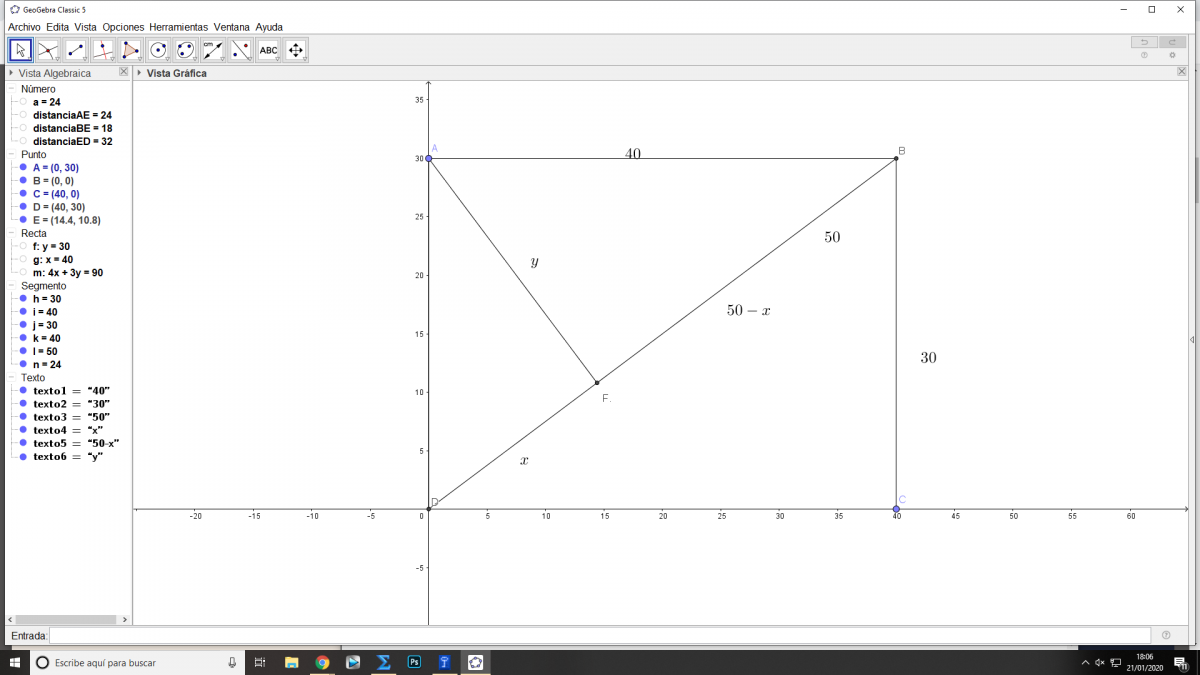
Task: Select the Distance measurement tool
Action: [213, 50]
